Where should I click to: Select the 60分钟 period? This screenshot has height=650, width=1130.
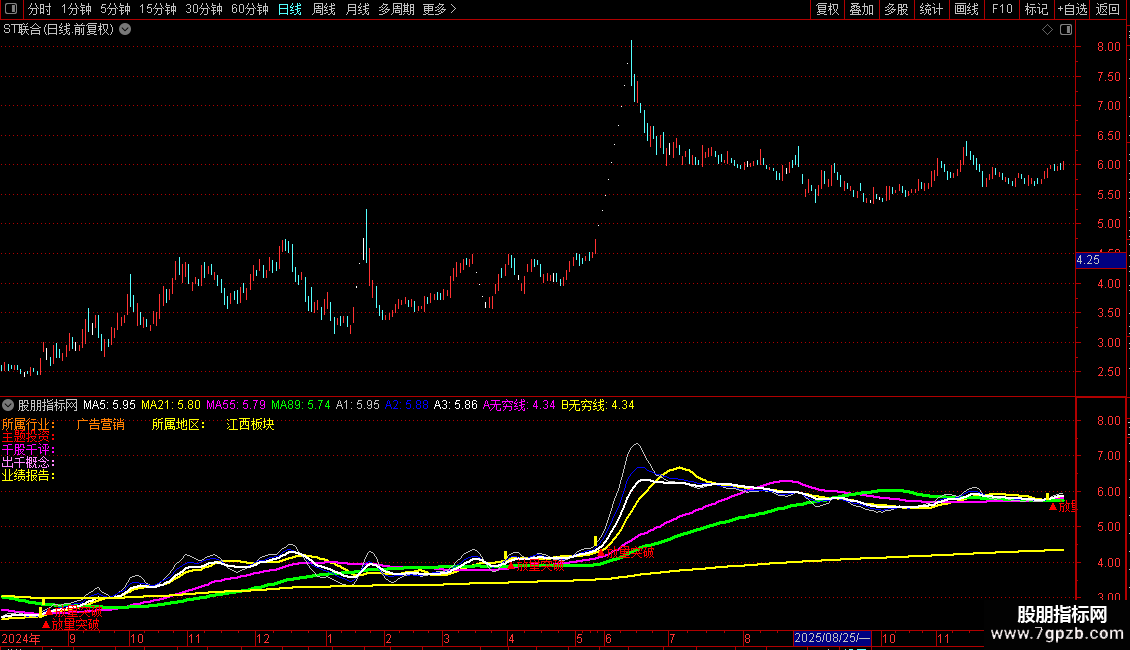[250, 9]
